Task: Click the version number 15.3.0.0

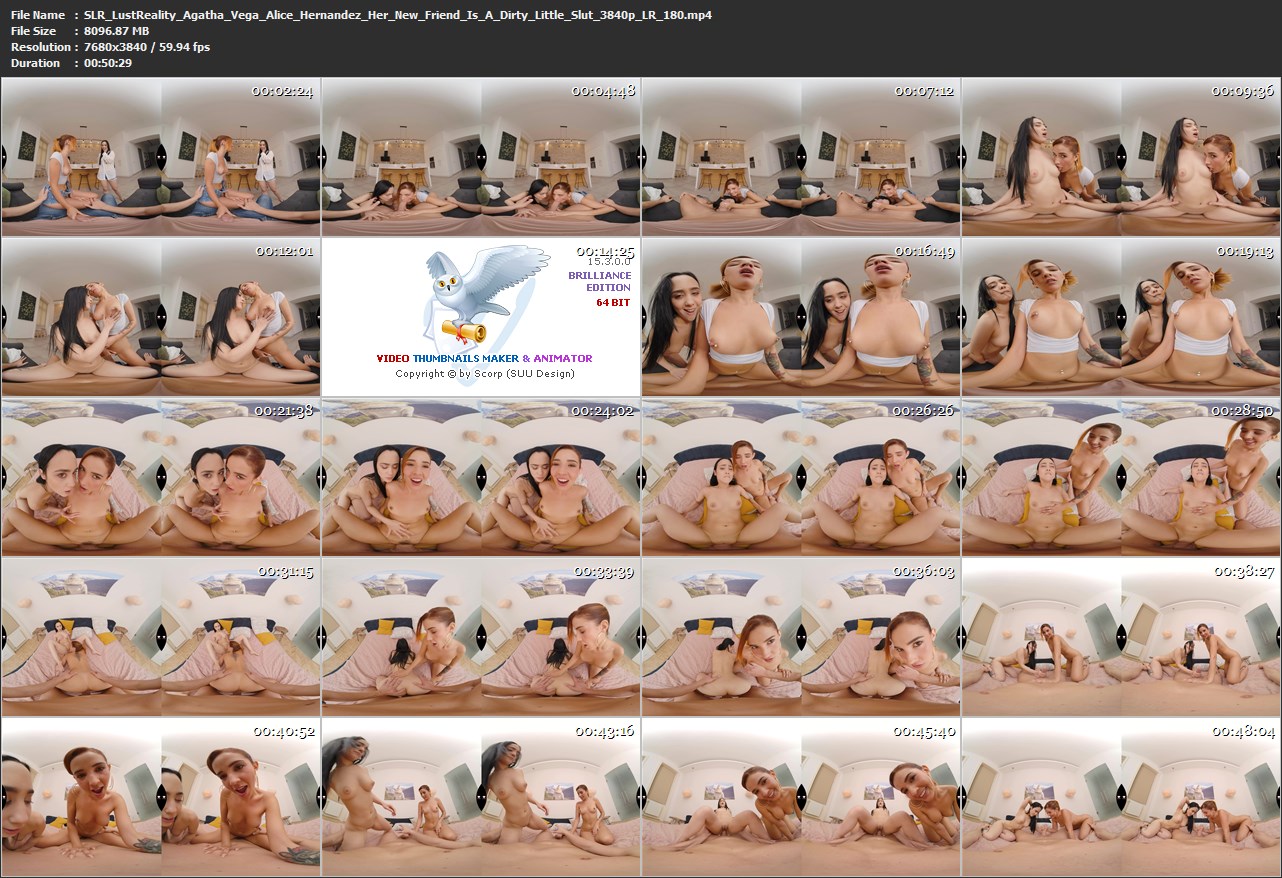Action: [x=609, y=261]
